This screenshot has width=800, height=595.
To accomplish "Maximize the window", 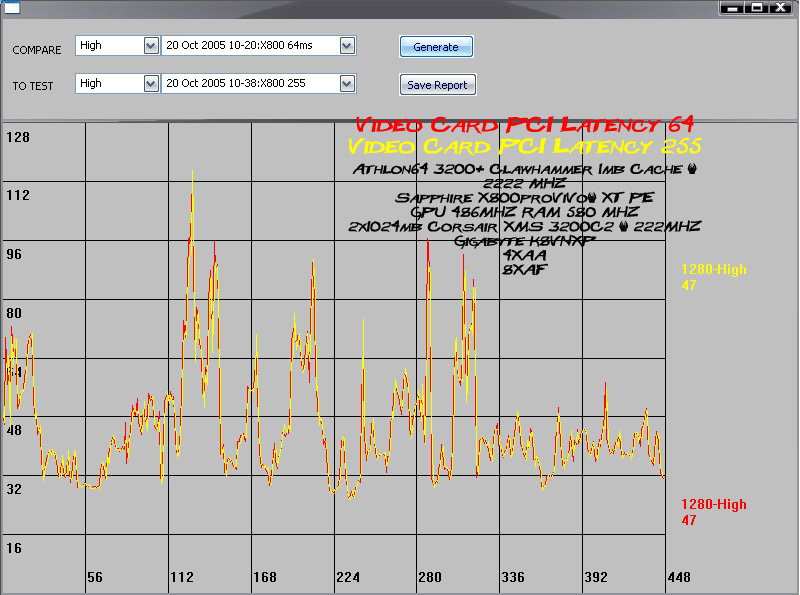I will 757,8.
